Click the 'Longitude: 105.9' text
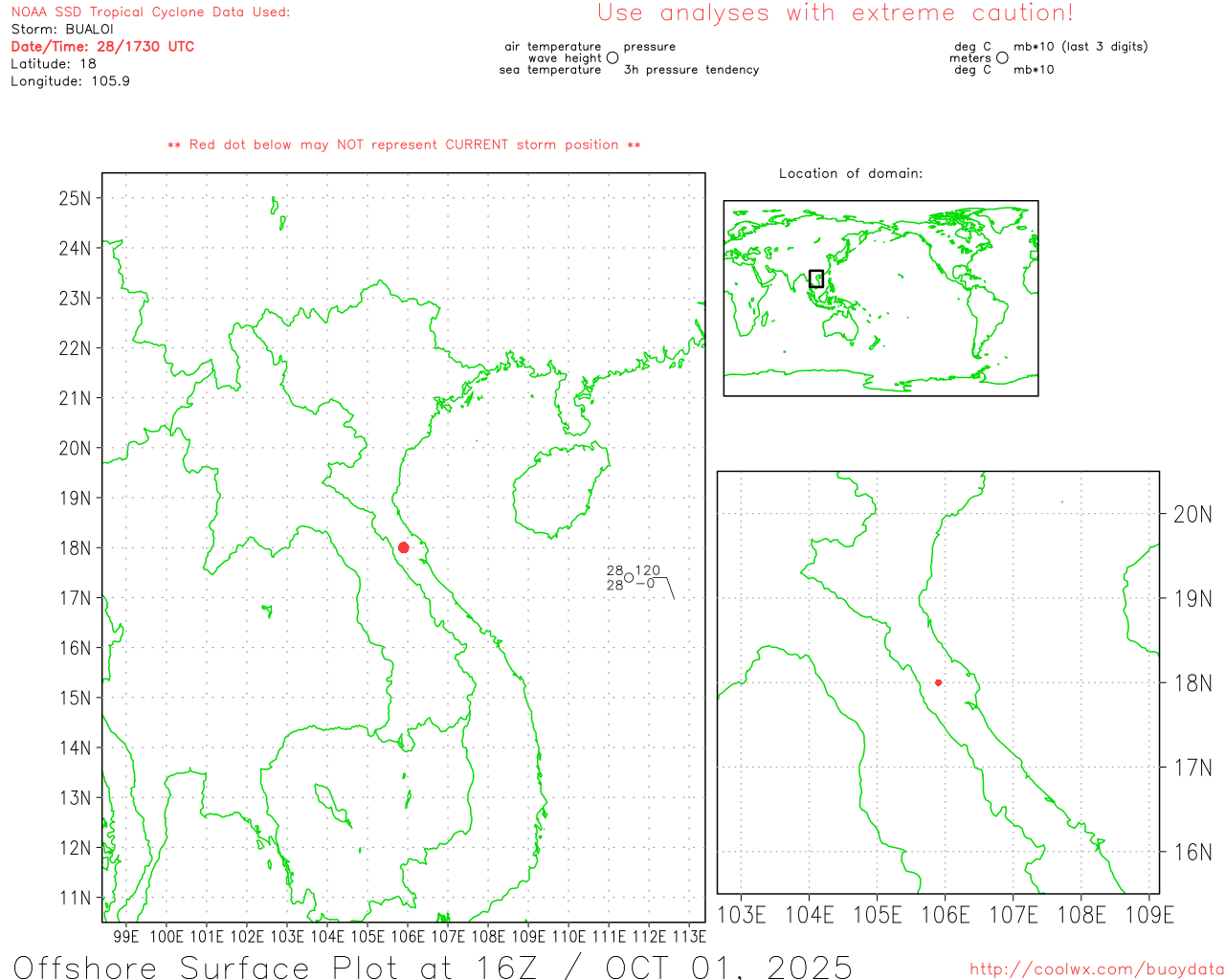 (70, 81)
